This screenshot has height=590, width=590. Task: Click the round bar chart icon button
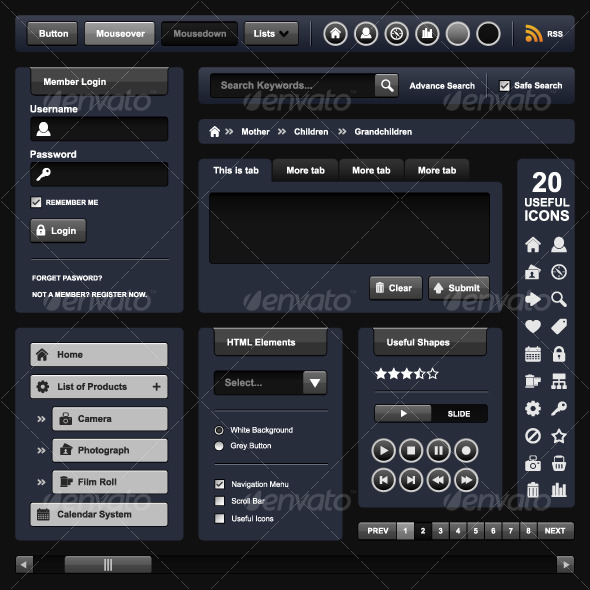(427, 34)
